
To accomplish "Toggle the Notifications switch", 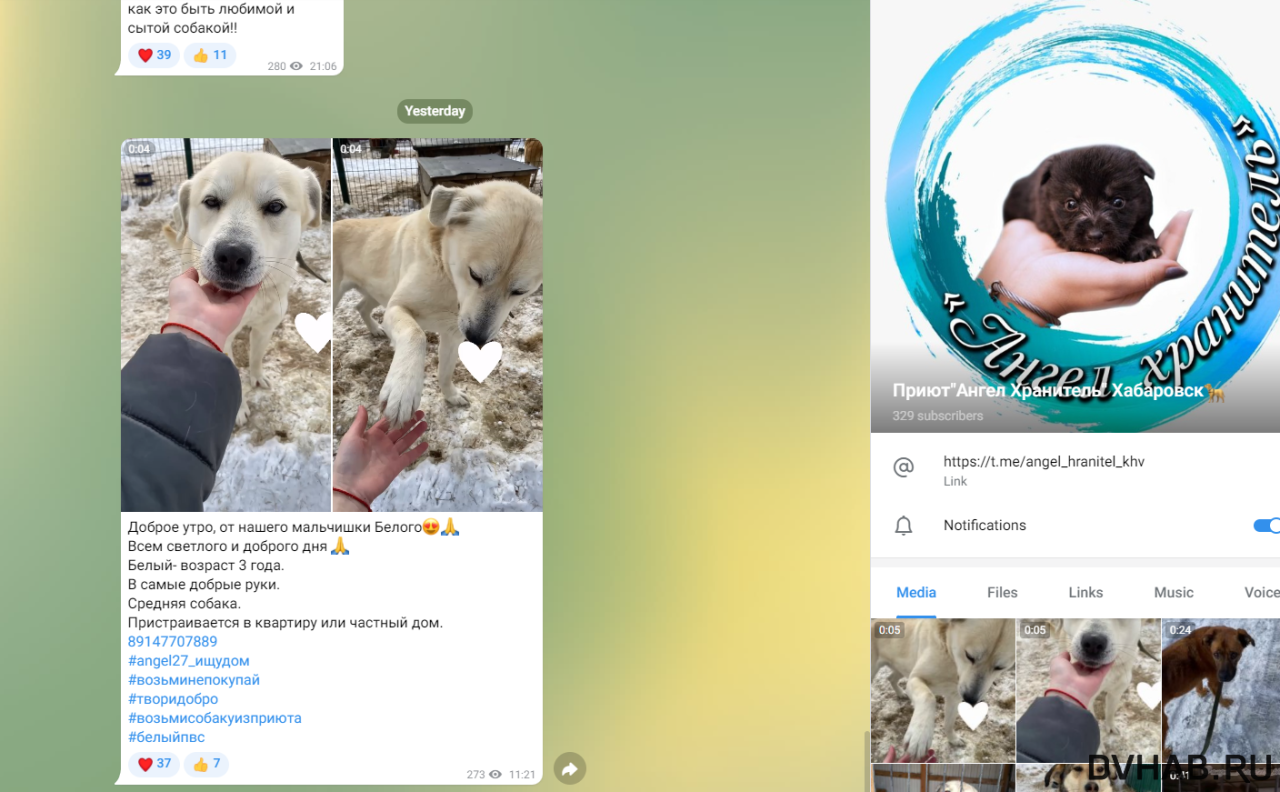I will click(1267, 525).
